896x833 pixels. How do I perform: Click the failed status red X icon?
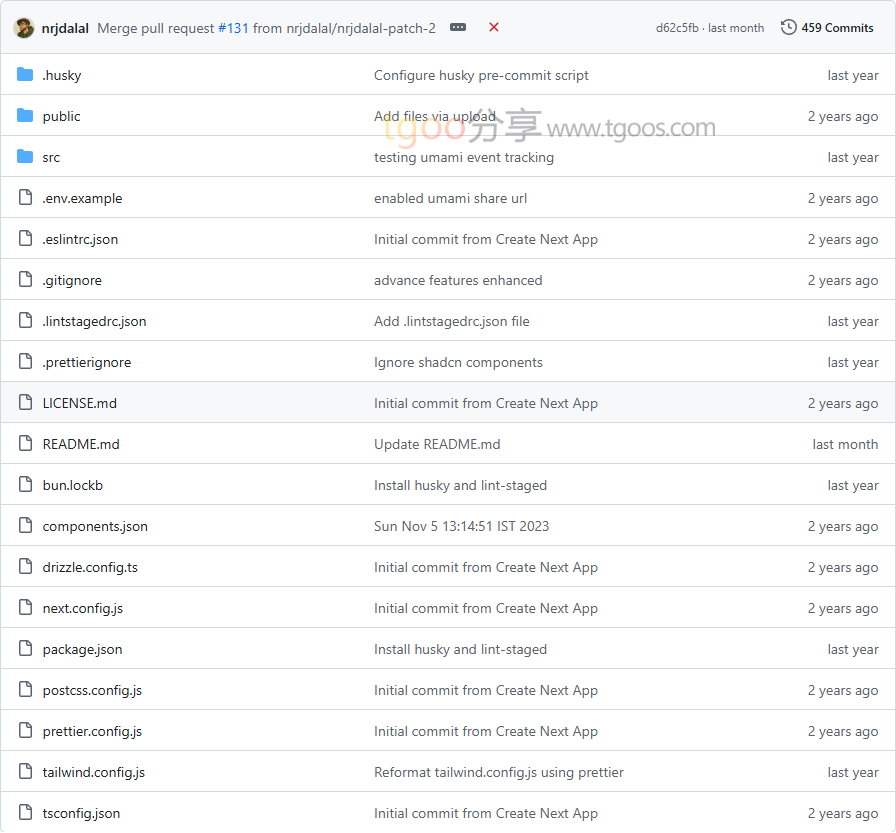click(494, 28)
